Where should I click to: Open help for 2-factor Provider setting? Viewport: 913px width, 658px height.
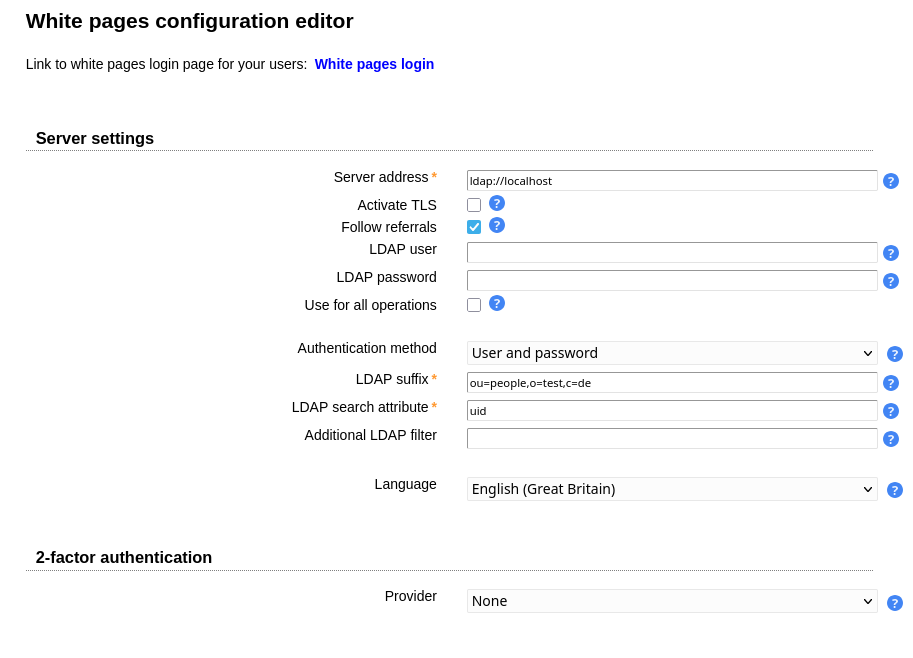tap(894, 603)
